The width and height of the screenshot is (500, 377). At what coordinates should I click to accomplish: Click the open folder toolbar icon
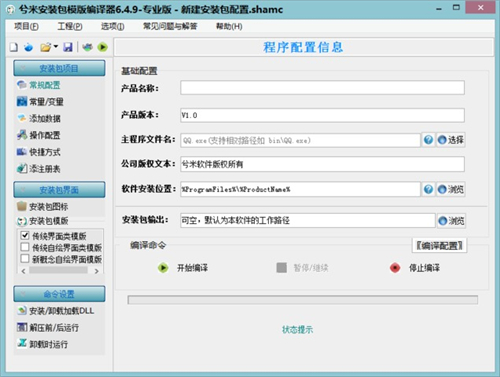tap(46, 47)
